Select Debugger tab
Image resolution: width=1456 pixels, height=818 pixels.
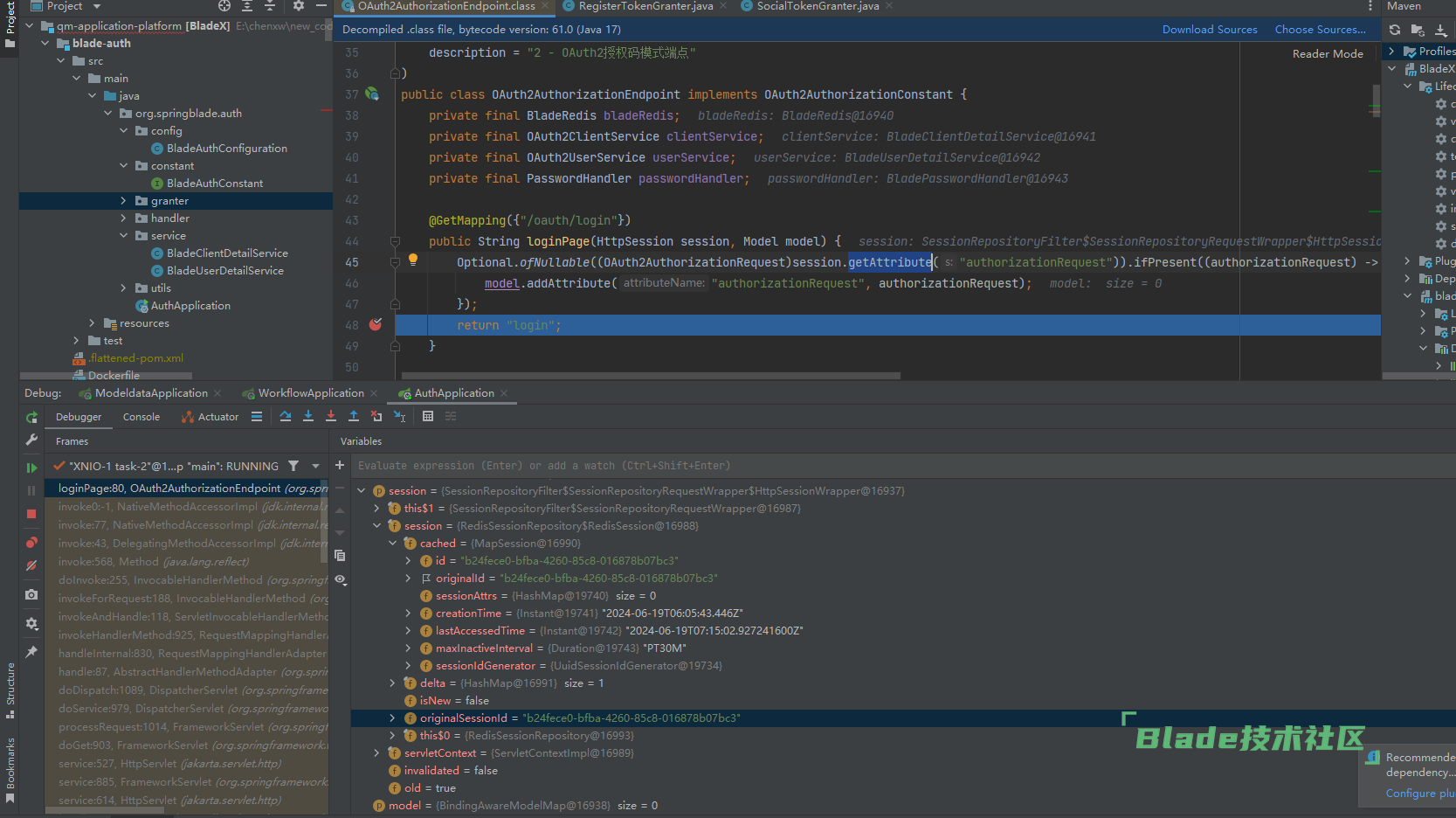(79, 417)
